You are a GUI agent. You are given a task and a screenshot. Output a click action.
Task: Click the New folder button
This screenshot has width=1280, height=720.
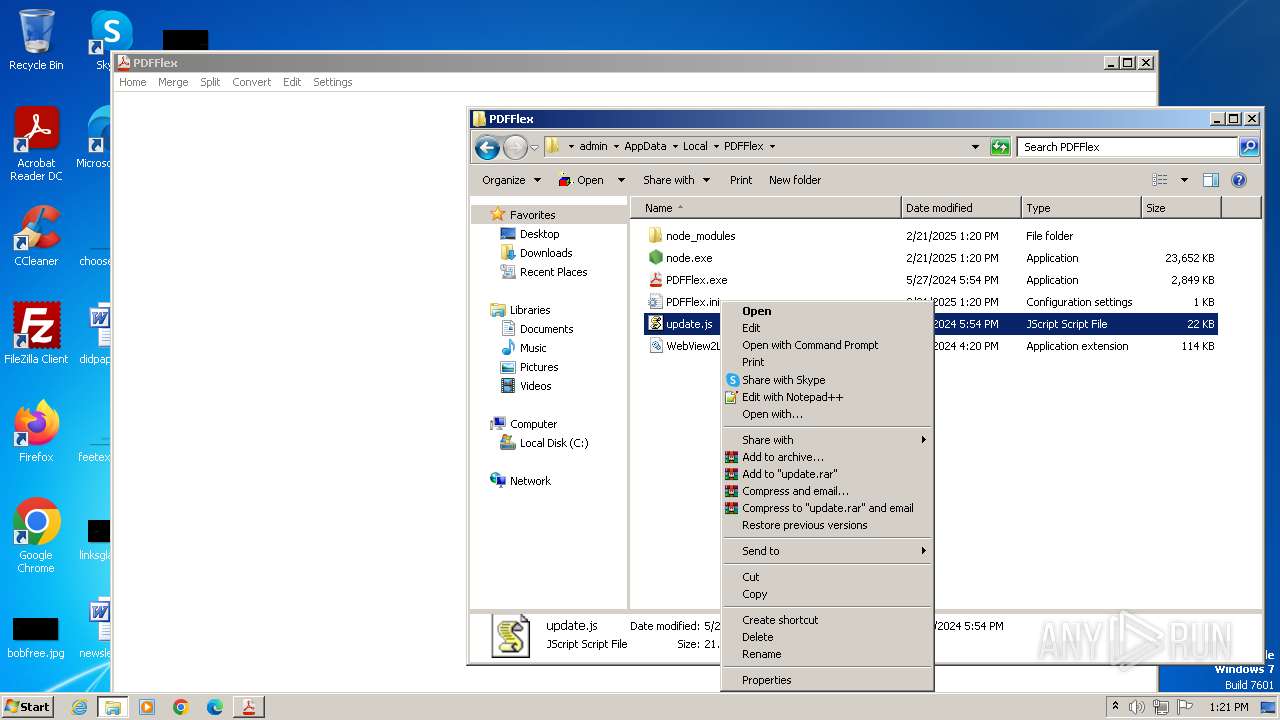click(795, 180)
